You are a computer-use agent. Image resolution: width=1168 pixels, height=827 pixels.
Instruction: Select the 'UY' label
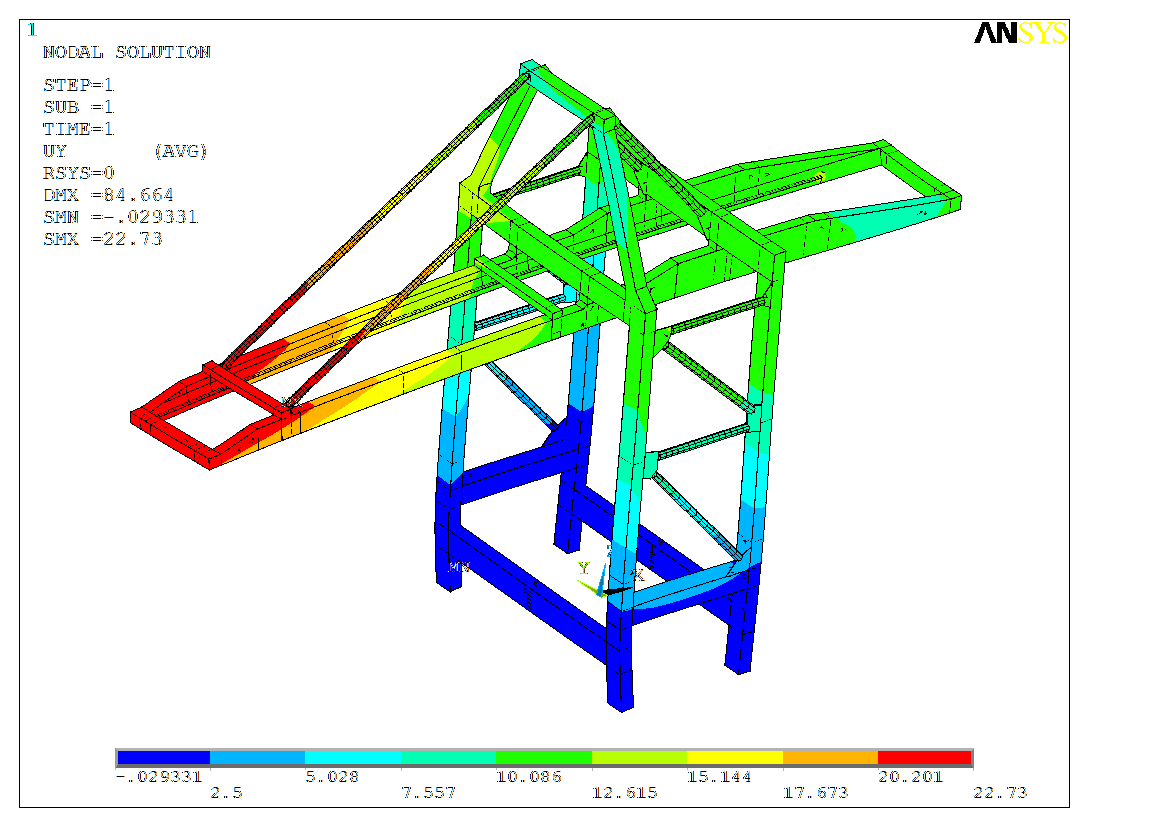pos(55,151)
